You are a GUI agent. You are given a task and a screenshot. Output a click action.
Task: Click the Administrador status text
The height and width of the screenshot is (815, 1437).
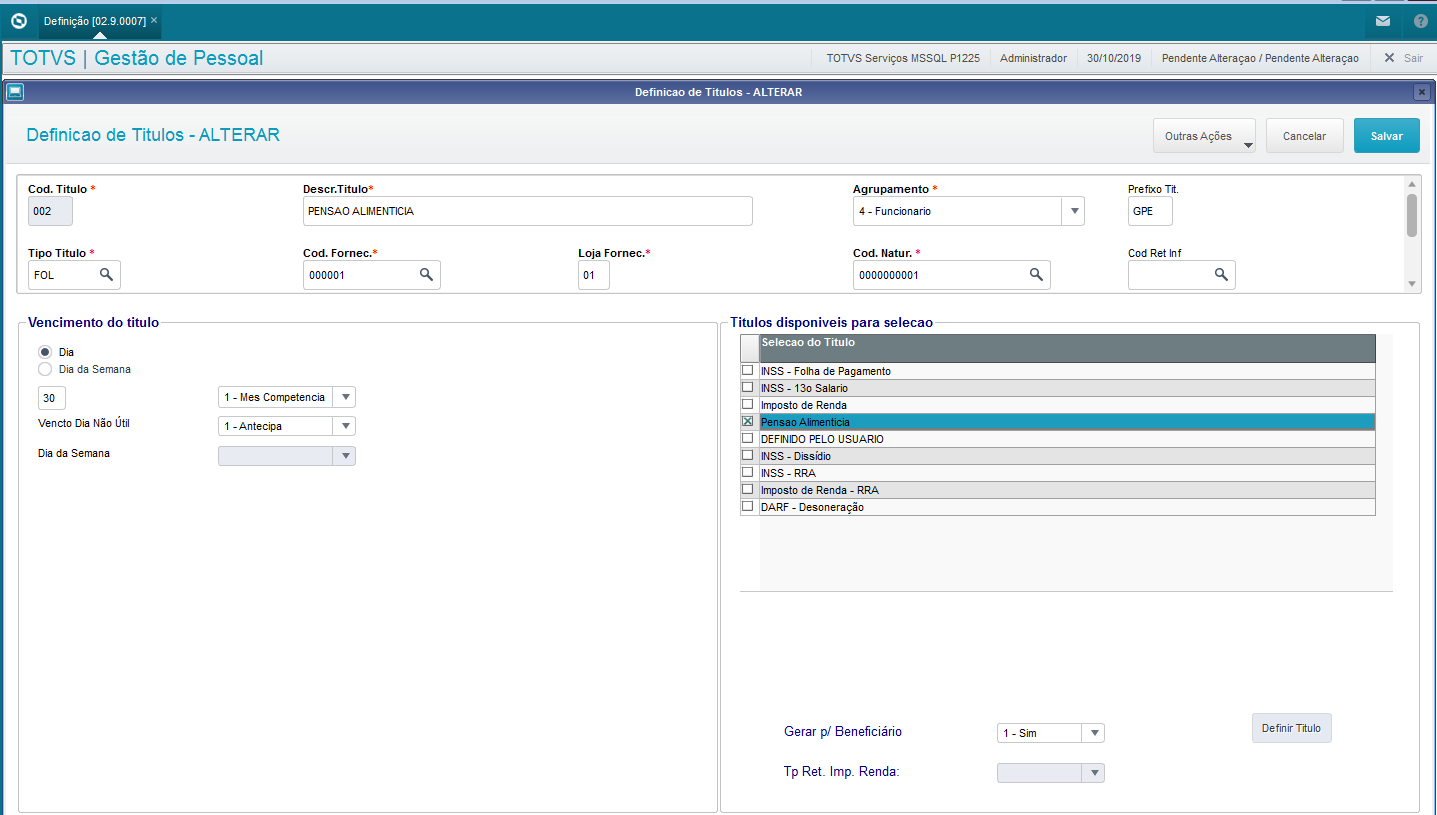1033,58
